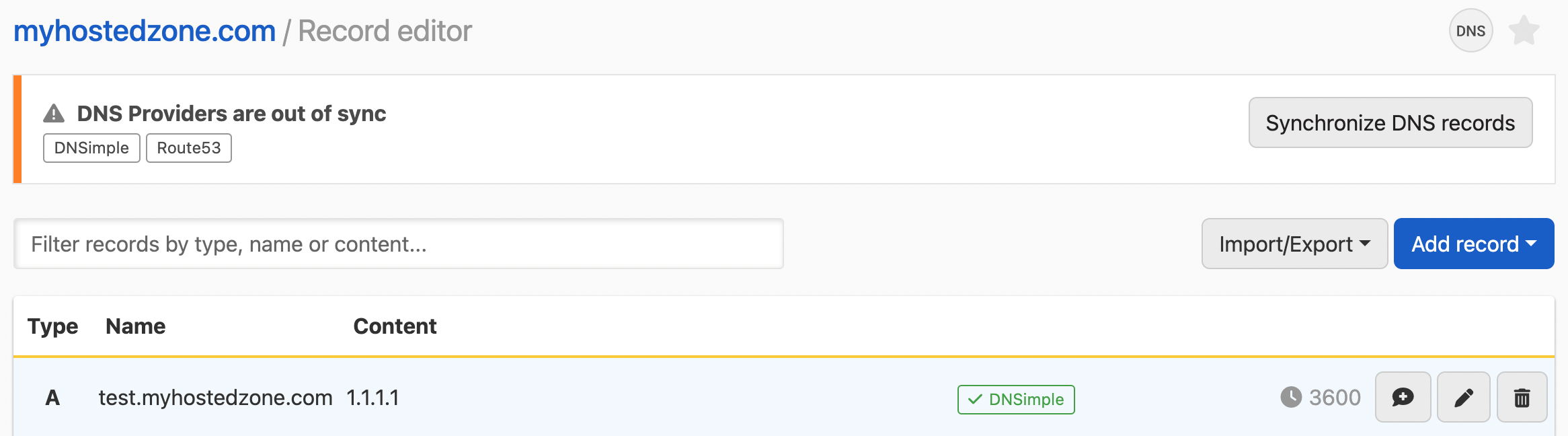Click inside the filter records search field
The width and height of the screenshot is (1568, 436).
[x=399, y=244]
